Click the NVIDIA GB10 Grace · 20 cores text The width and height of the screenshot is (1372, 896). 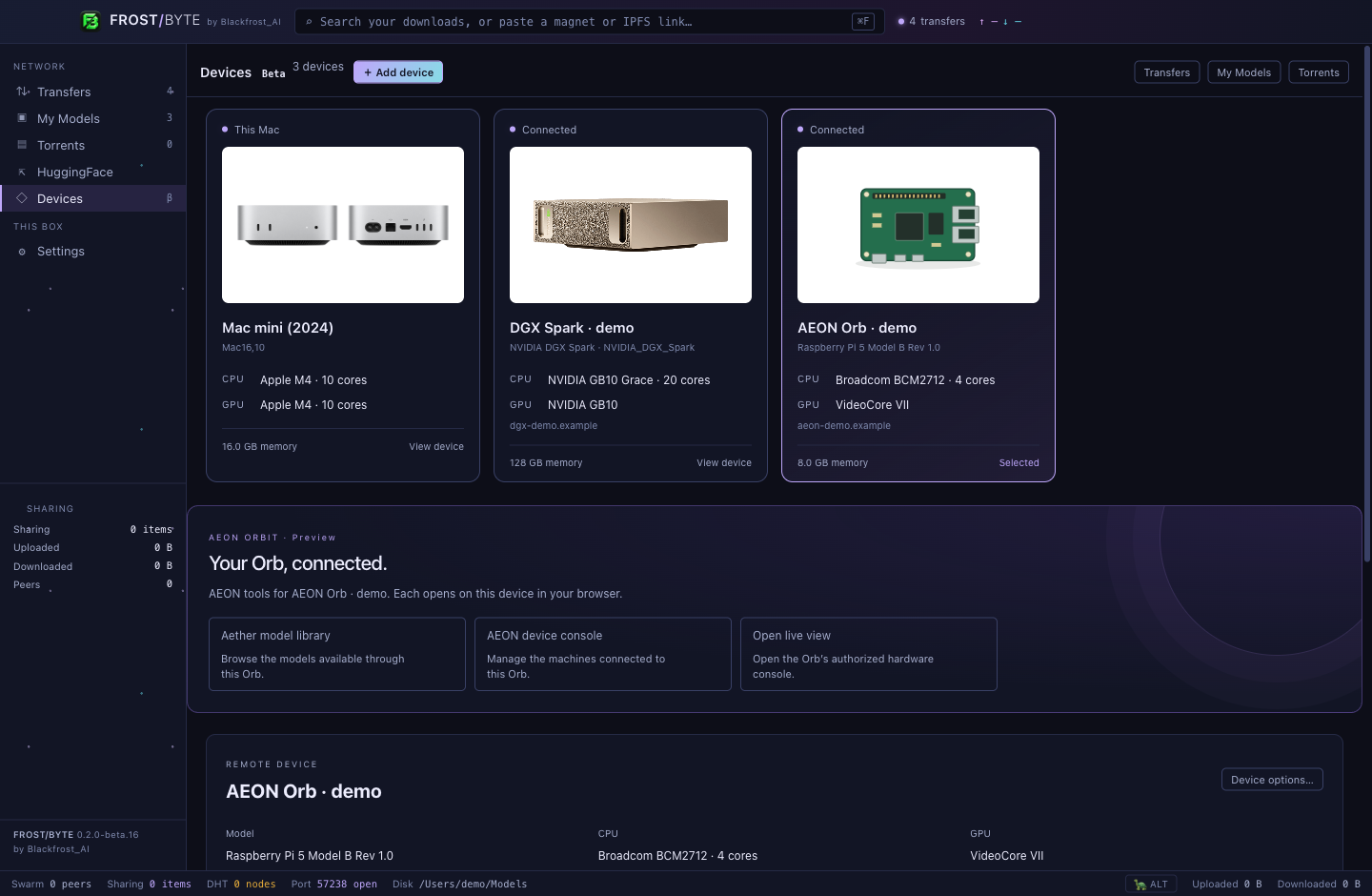point(629,380)
